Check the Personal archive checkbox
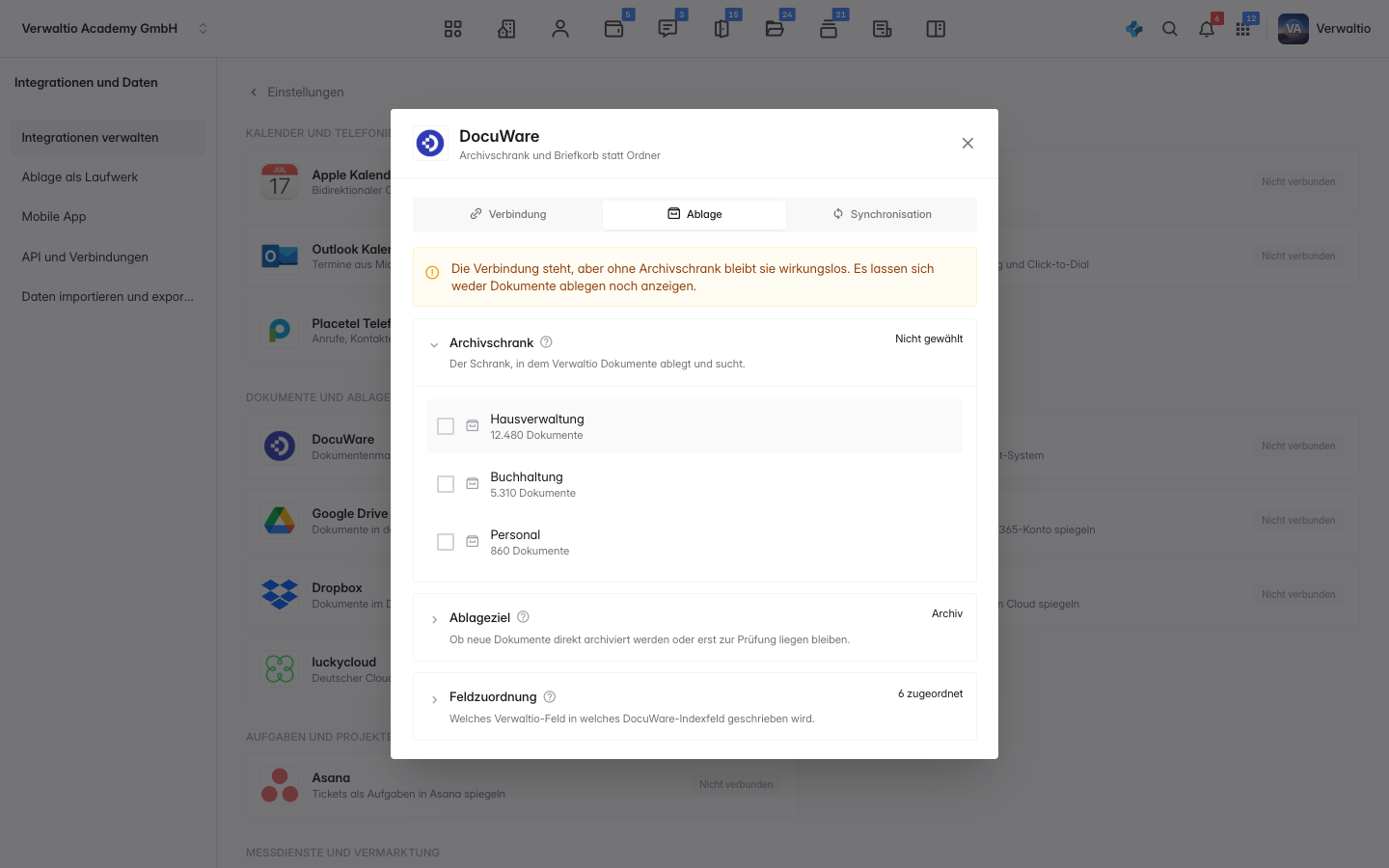Viewport: 1389px width, 868px height. (x=446, y=542)
